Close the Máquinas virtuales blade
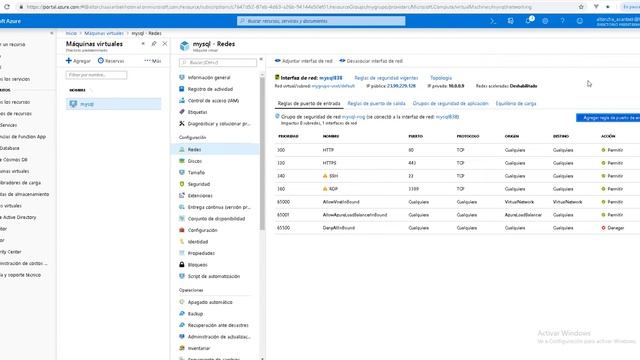640x360 pixels. pos(164,44)
